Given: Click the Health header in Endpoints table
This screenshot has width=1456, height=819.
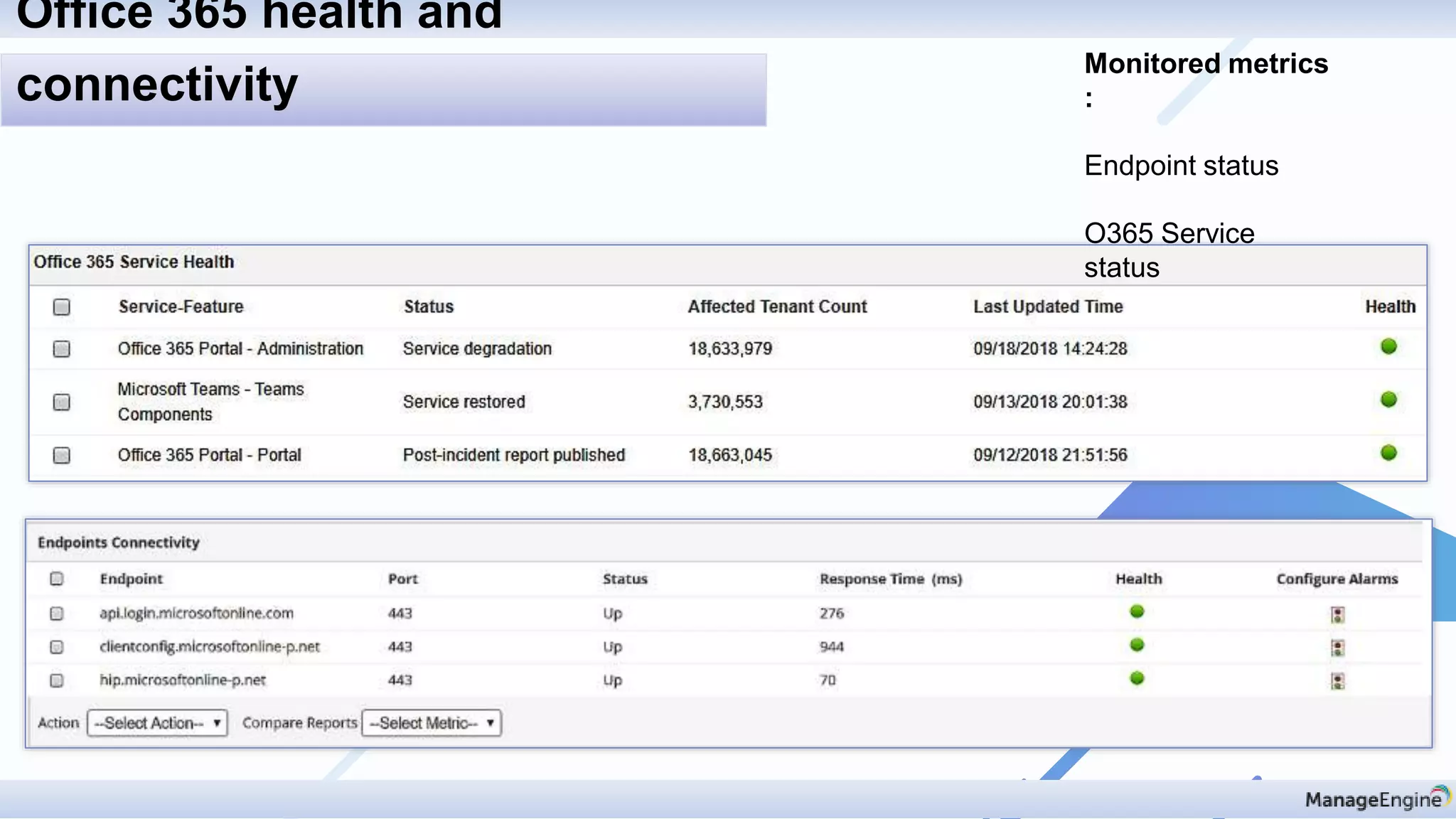Looking at the screenshot, I should (1138, 579).
